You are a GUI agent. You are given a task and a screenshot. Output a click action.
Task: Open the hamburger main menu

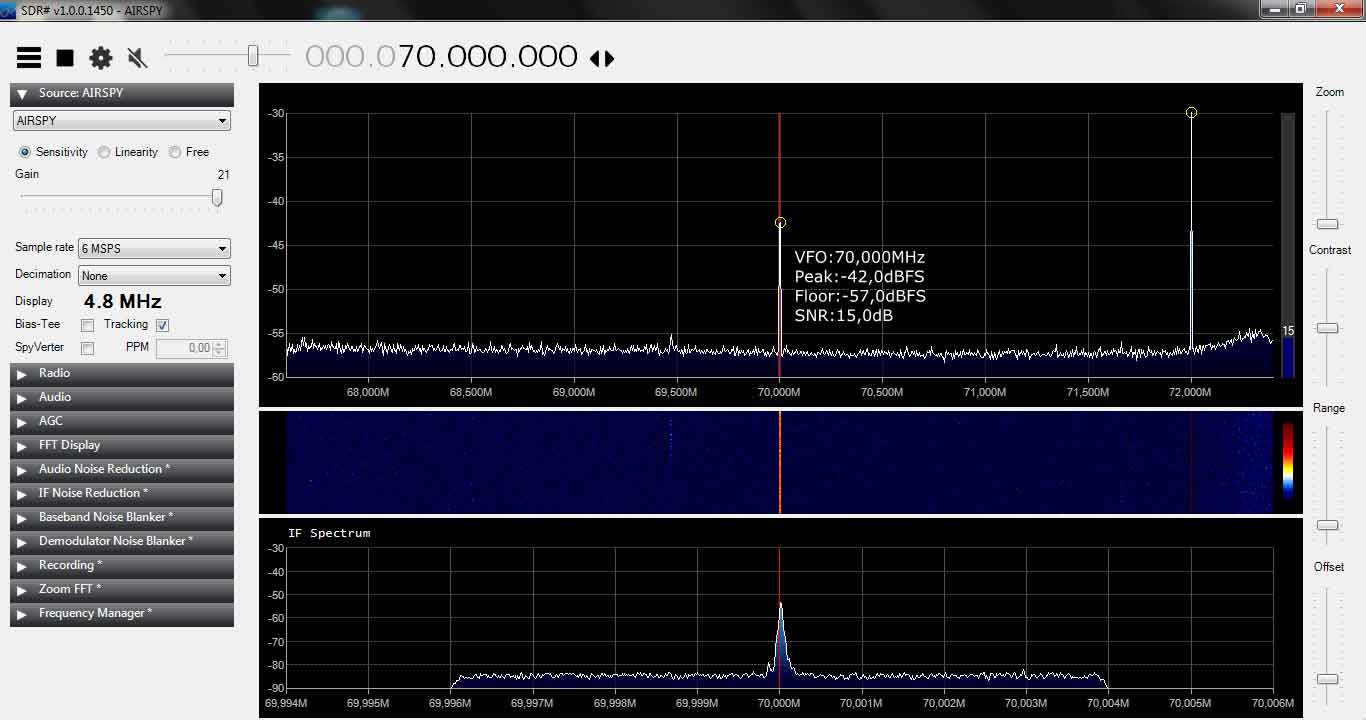click(x=29, y=58)
